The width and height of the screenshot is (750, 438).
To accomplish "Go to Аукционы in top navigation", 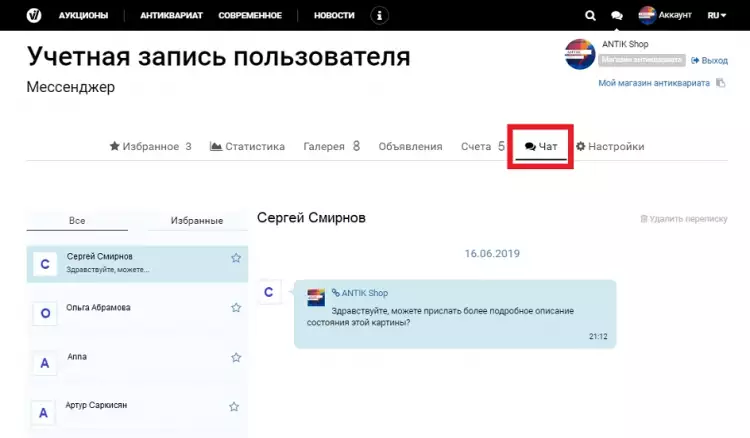I will (x=83, y=15).
